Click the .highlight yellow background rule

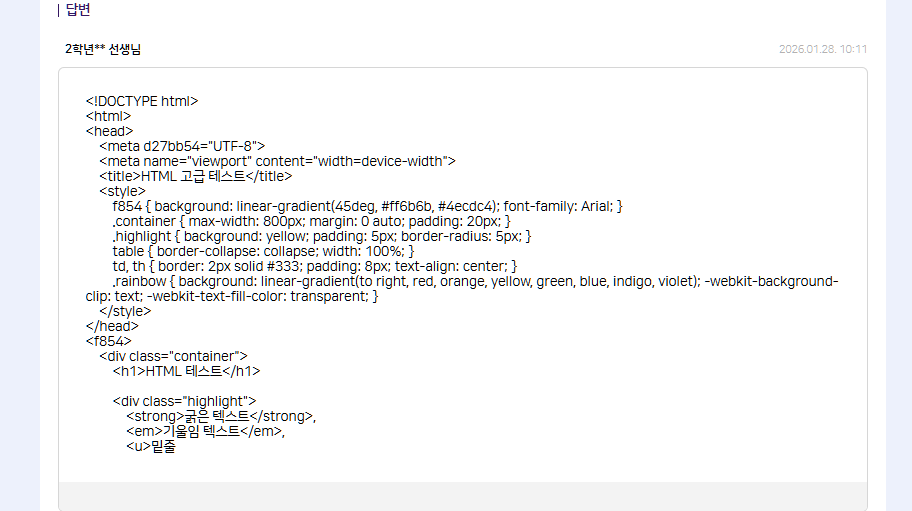coord(322,236)
